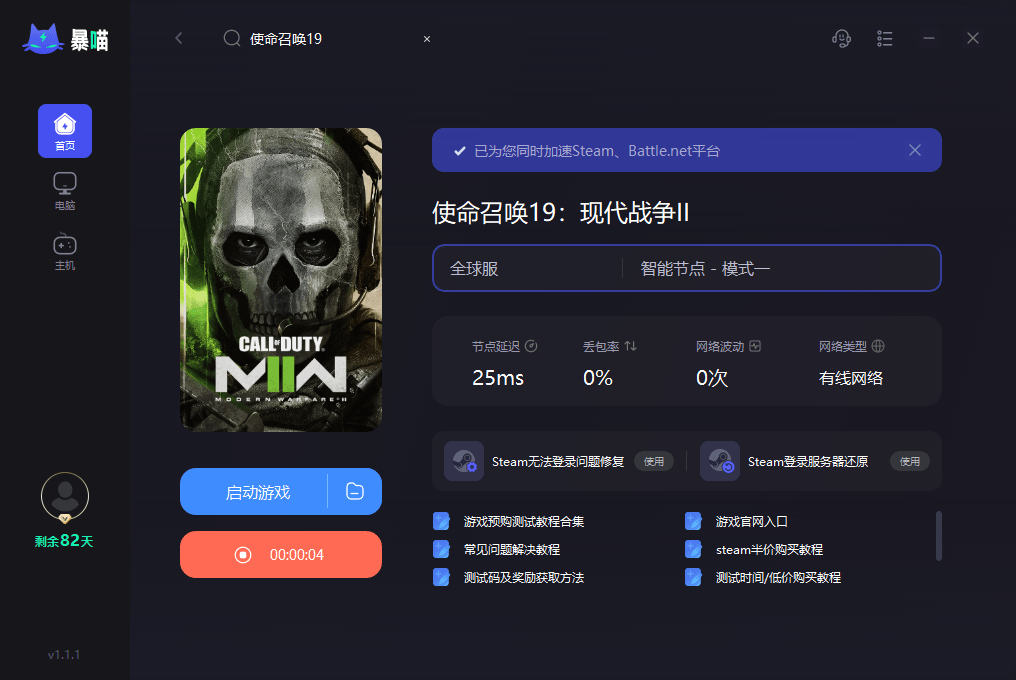
Task: Click the back arrow next to search bar
Action: tap(179, 38)
